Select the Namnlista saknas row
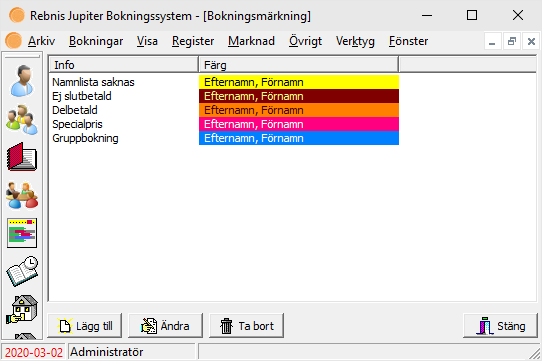 point(224,82)
